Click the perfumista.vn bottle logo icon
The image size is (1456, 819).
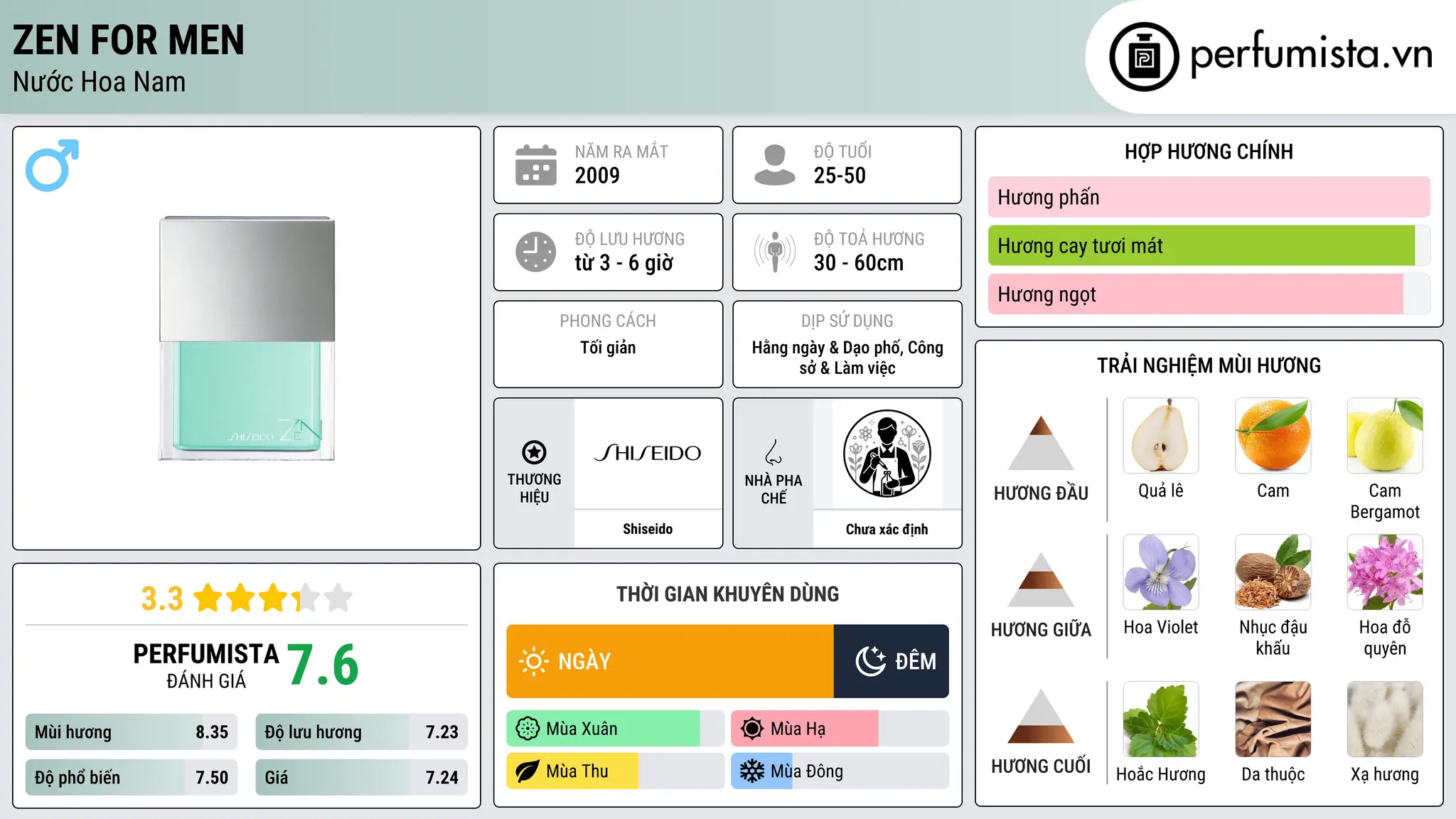(x=1144, y=57)
